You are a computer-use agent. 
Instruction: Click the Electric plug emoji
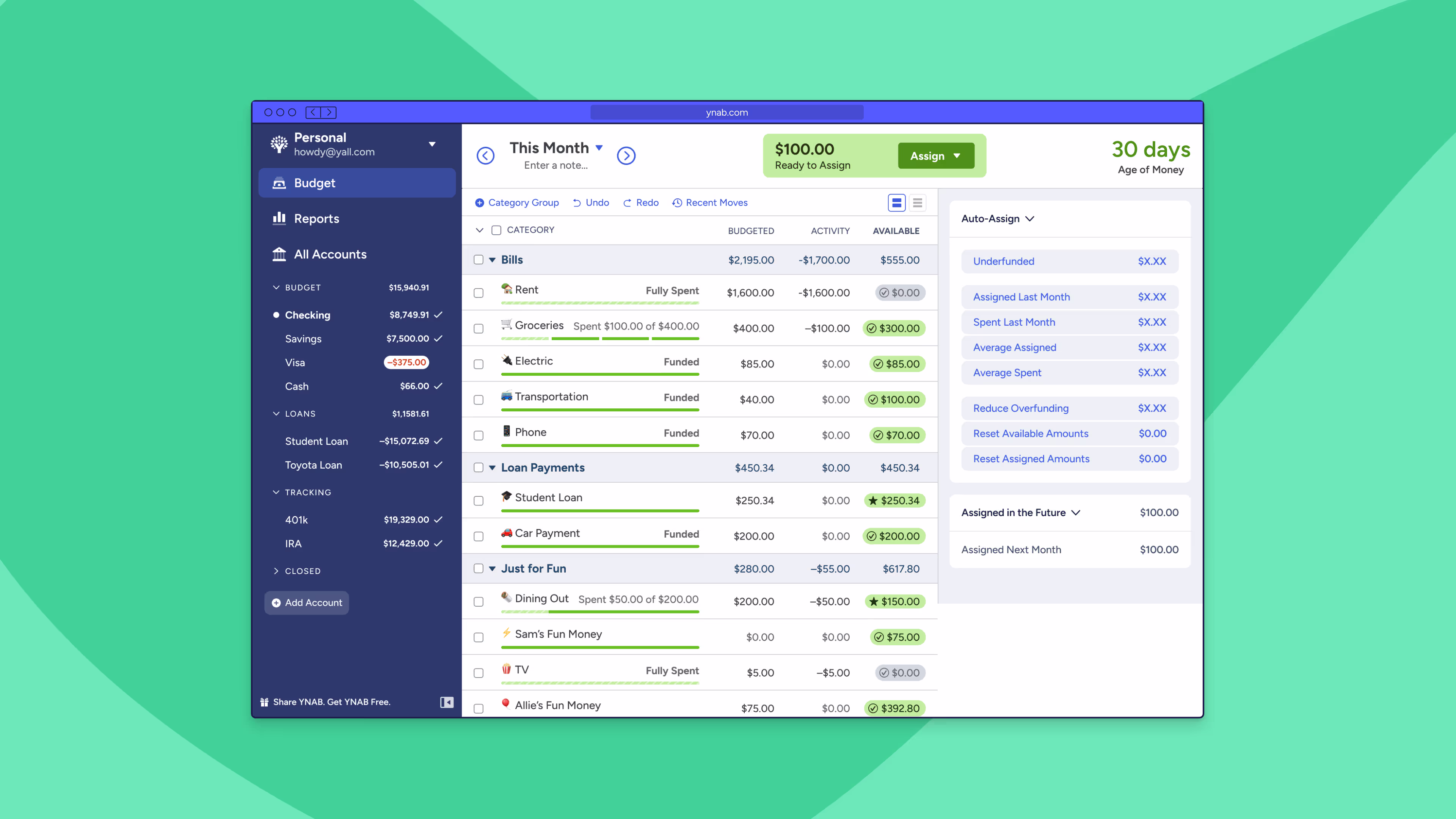tap(507, 360)
